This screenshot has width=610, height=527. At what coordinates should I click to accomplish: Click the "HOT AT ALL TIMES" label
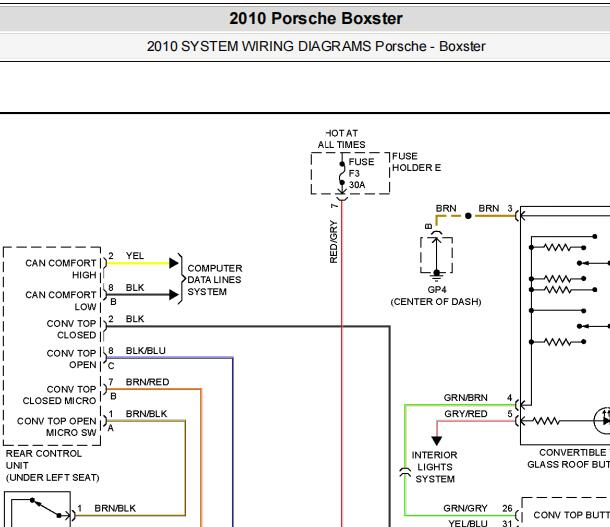(342, 139)
